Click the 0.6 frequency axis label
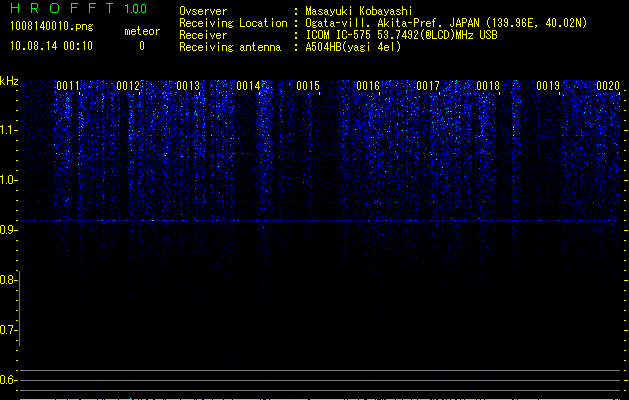Screen dimensions: 629x400 click(x=8, y=380)
